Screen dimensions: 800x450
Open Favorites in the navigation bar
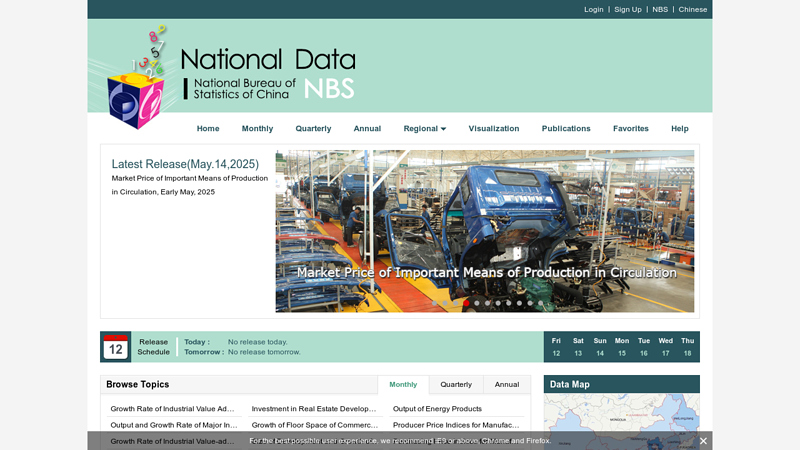(x=631, y=129)
